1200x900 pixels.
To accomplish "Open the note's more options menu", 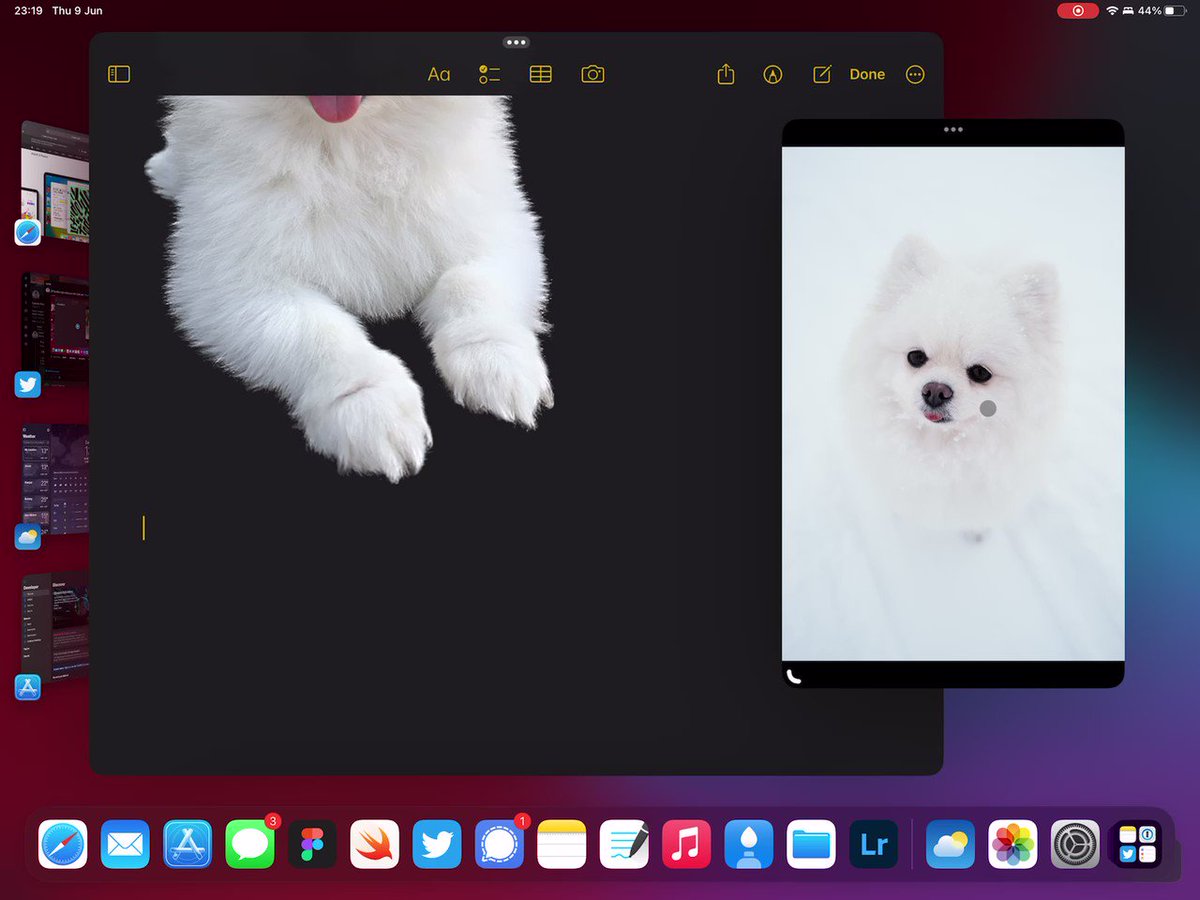I will [x=915, y=74].
